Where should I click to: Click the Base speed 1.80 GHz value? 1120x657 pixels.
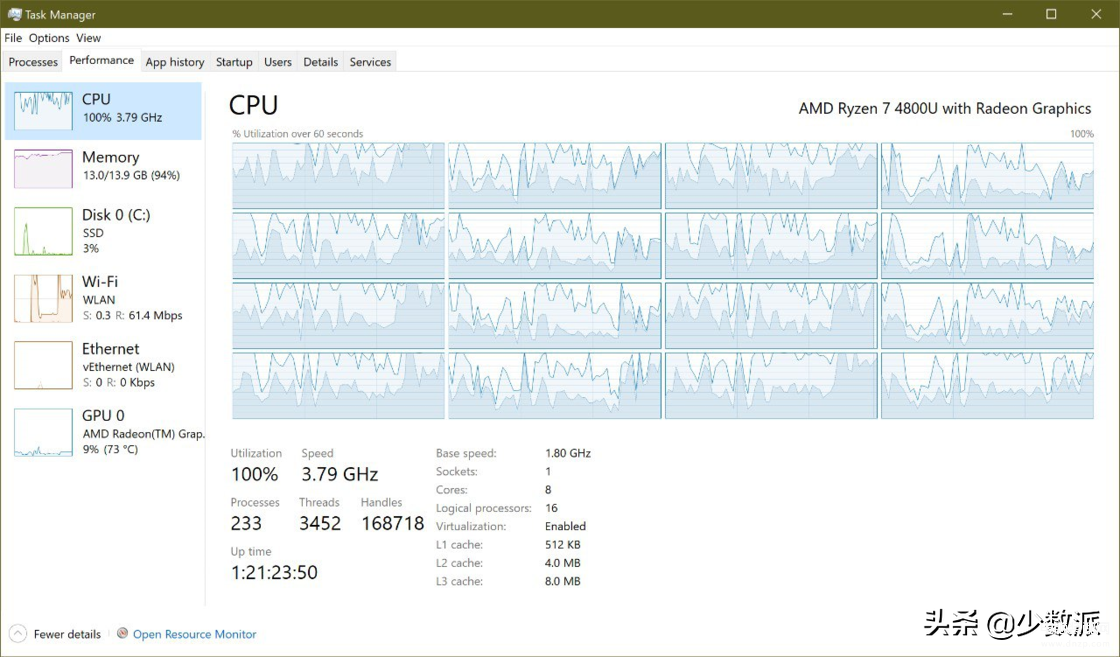tap(568, 453)
